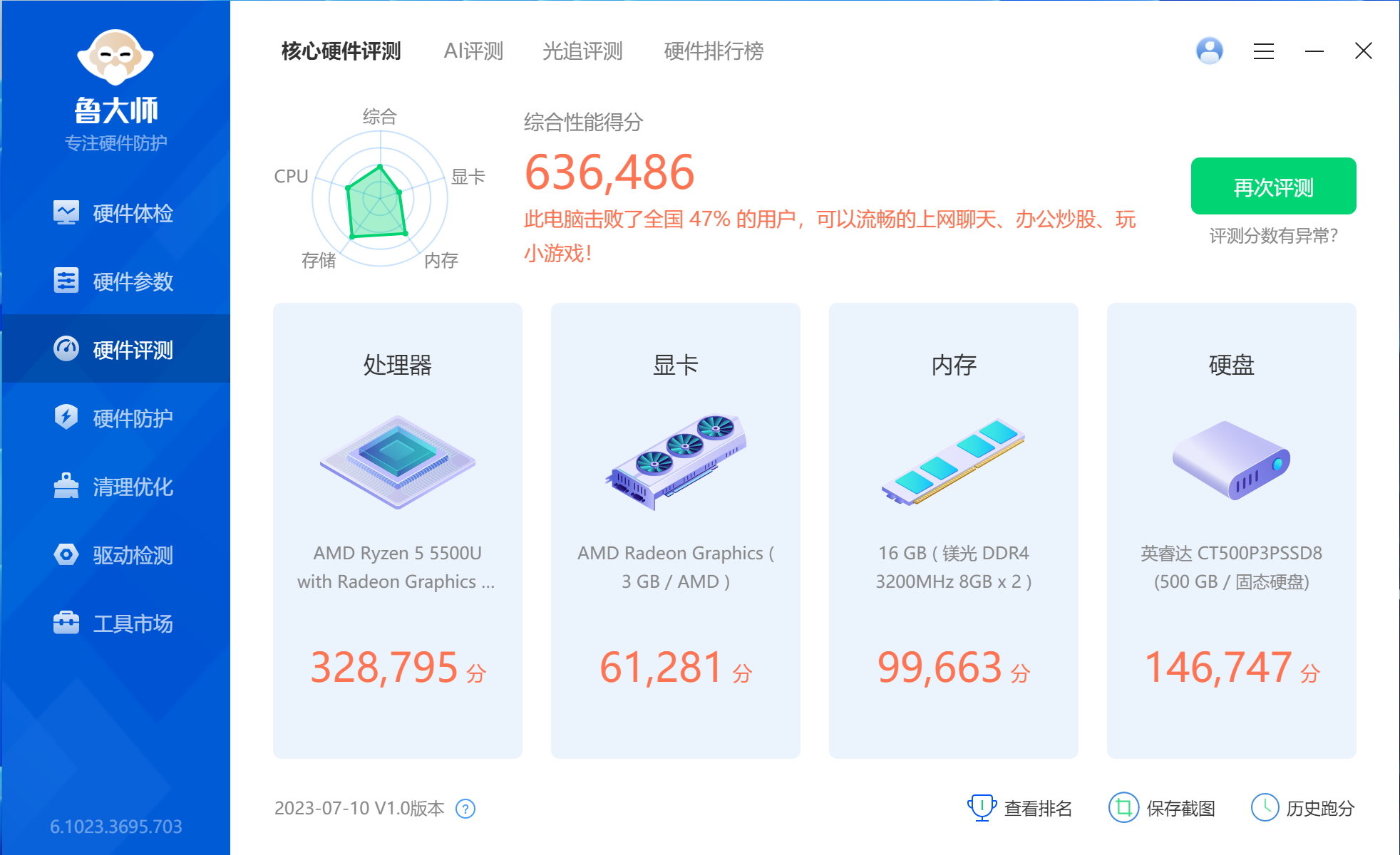1400x855 pixels.
Task: Click the 硬件参数 list icon in sidebar
Action: (66, 281)
